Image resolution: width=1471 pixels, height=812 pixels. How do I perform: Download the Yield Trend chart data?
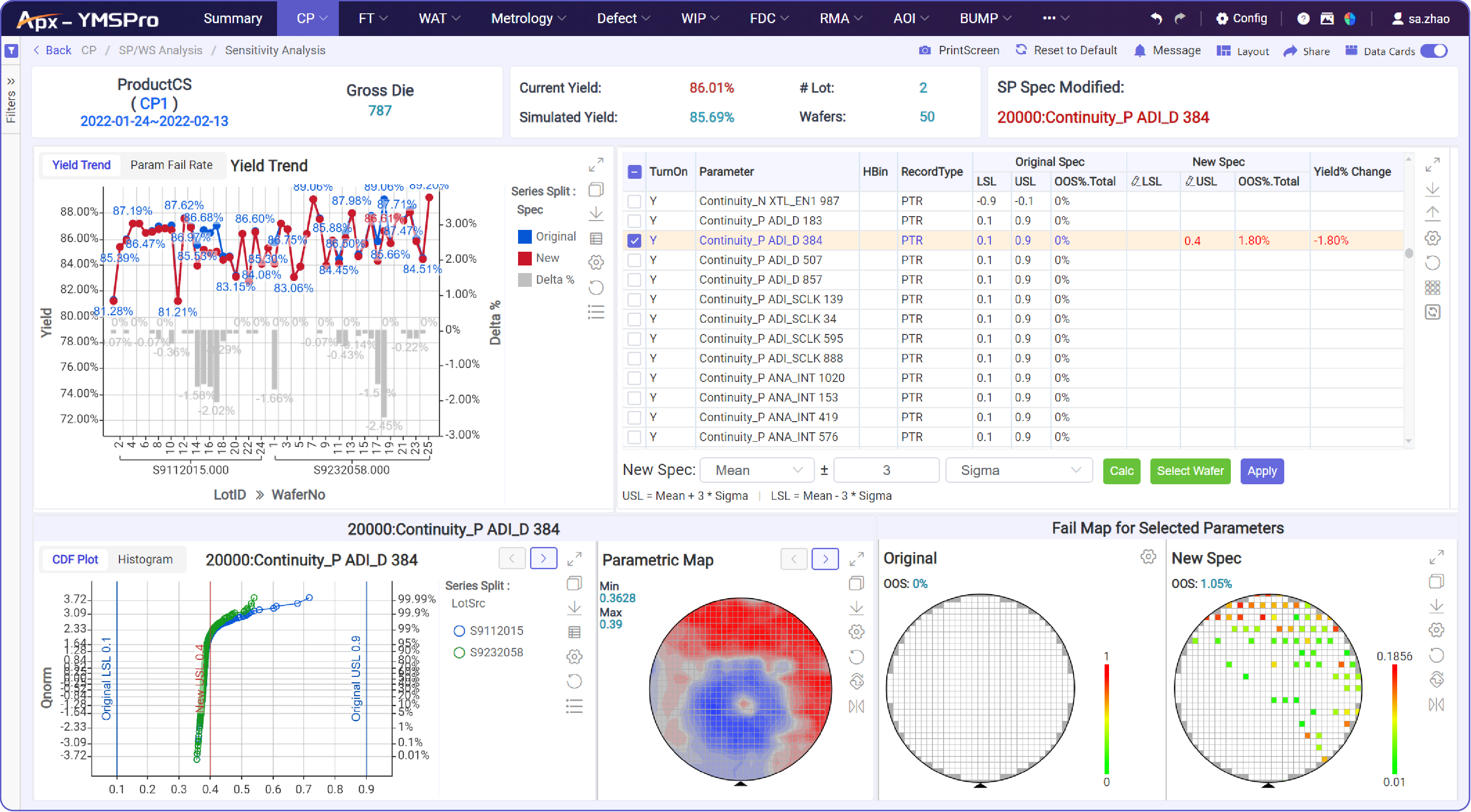tap(595, 213)
